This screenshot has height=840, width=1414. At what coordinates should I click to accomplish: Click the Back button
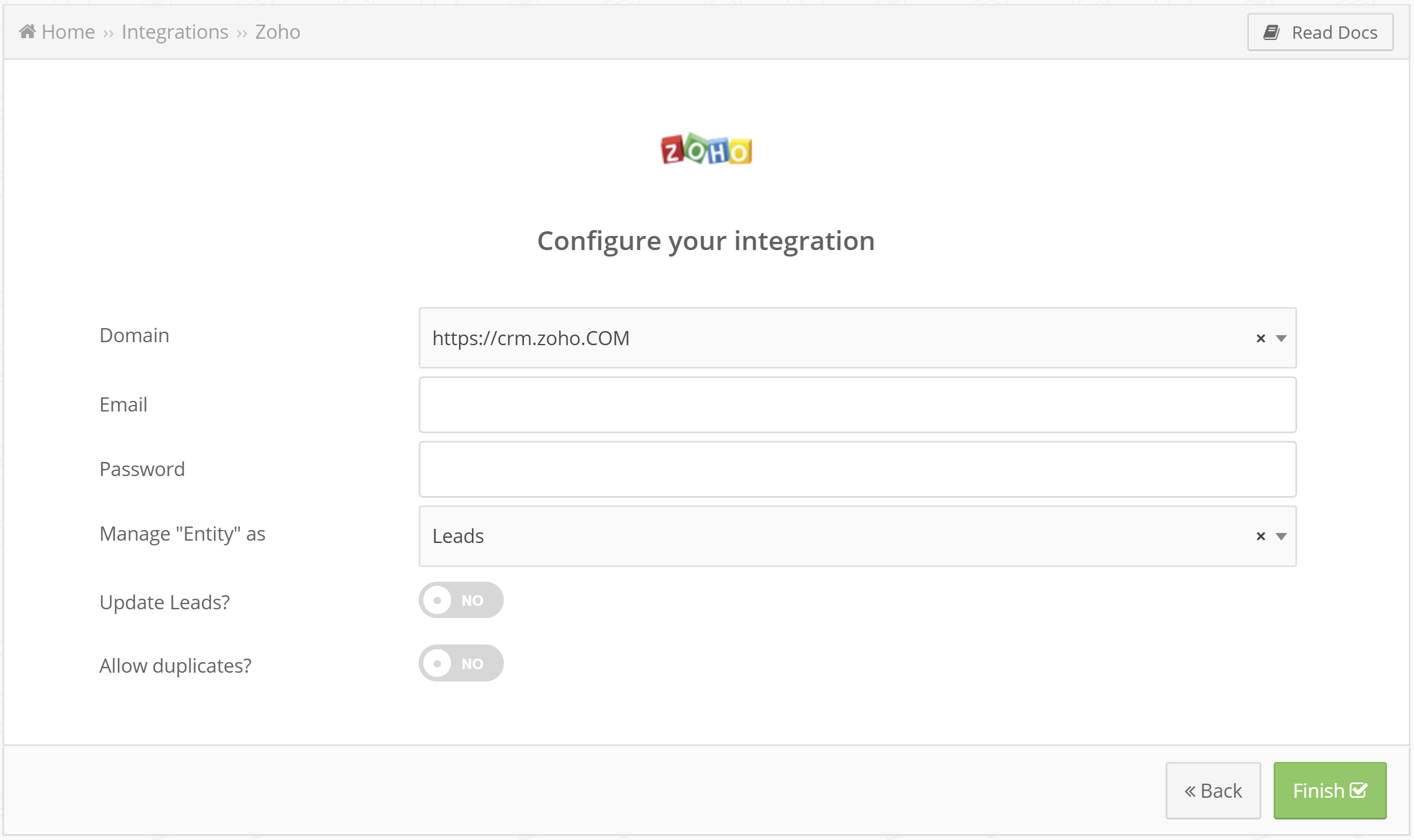point(1213,791)
